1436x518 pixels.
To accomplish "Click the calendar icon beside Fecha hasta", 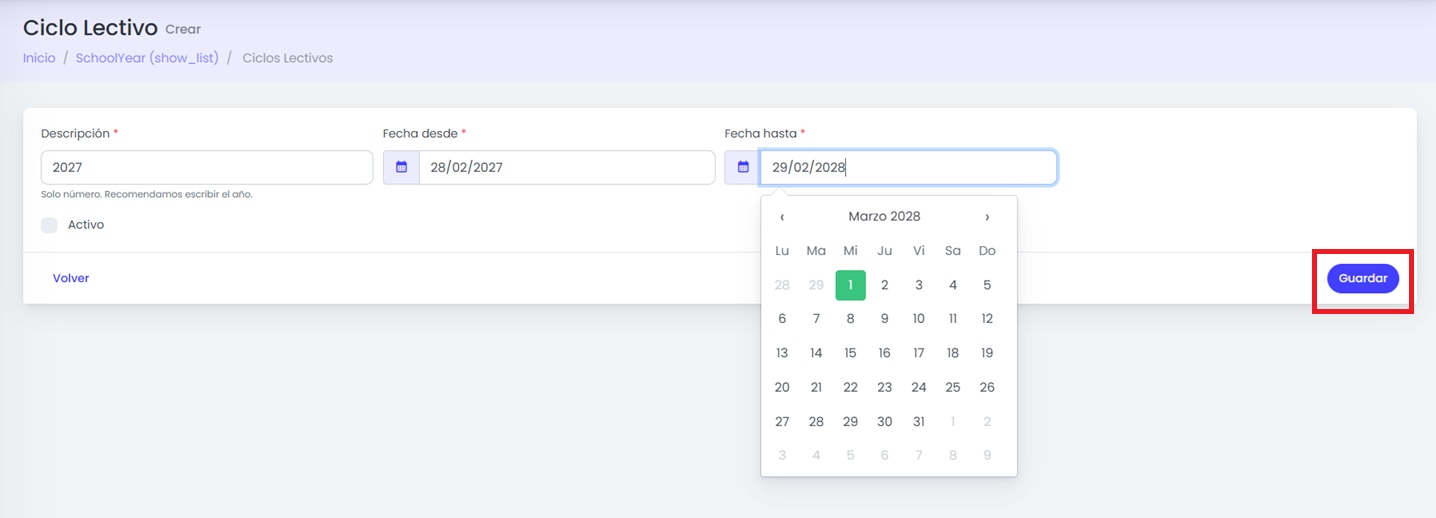I will click(742, 167).
